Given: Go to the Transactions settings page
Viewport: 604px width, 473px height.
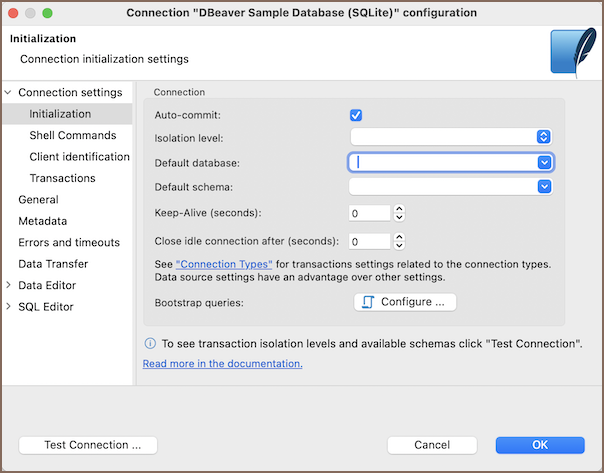Looking at the screenshot, I should pos(62,178).
